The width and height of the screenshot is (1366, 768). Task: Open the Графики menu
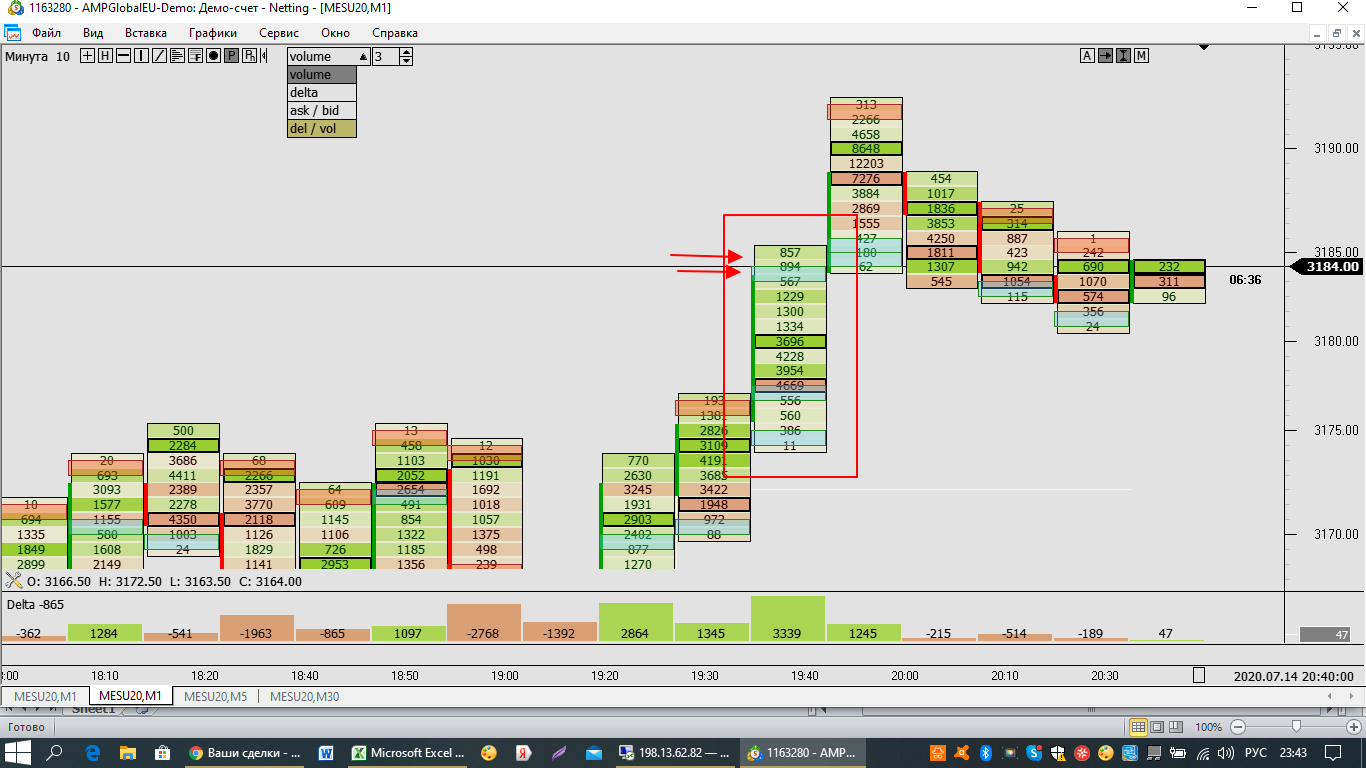coord(213,33)
